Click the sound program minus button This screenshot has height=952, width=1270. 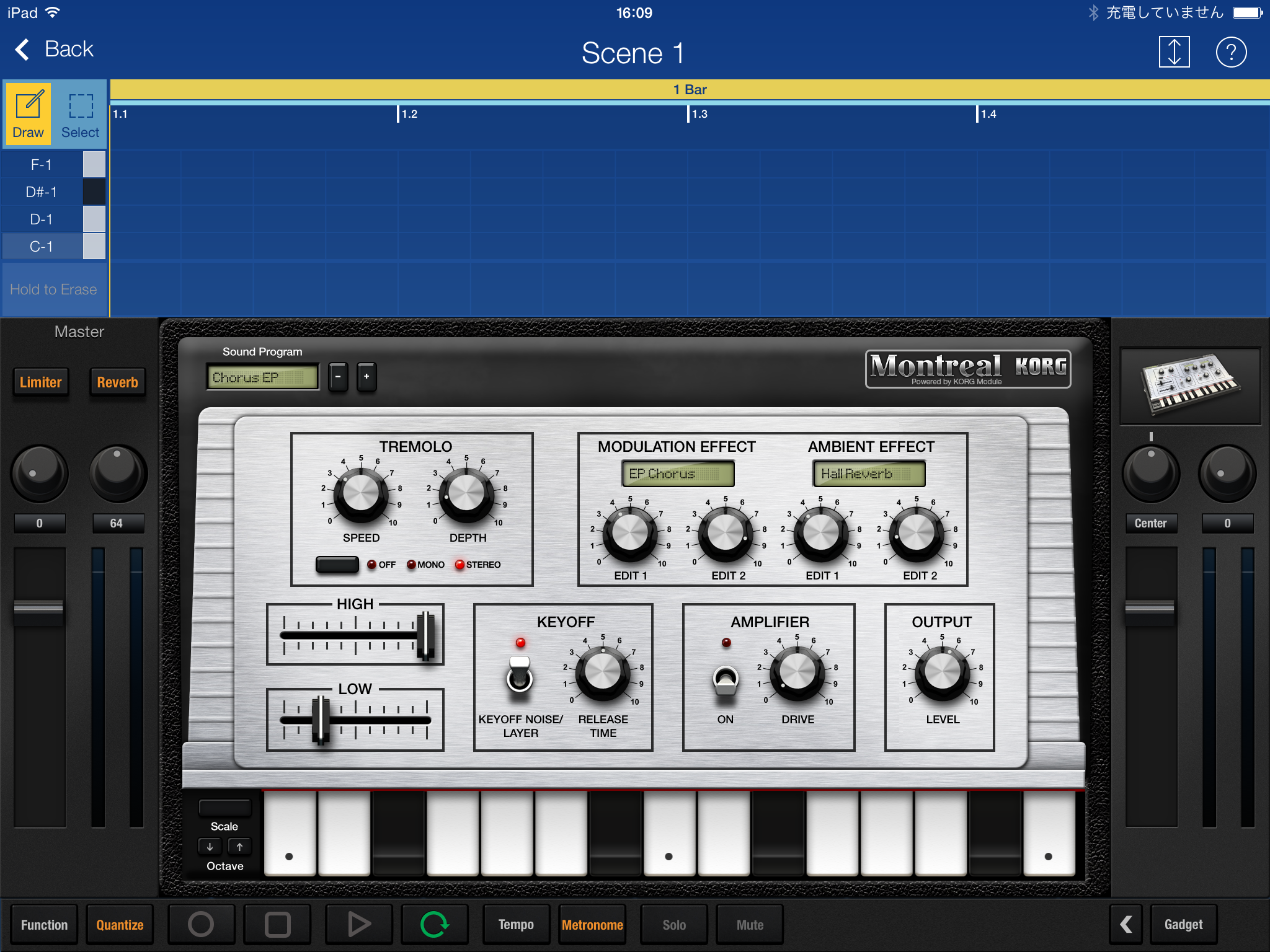point(338,376)
